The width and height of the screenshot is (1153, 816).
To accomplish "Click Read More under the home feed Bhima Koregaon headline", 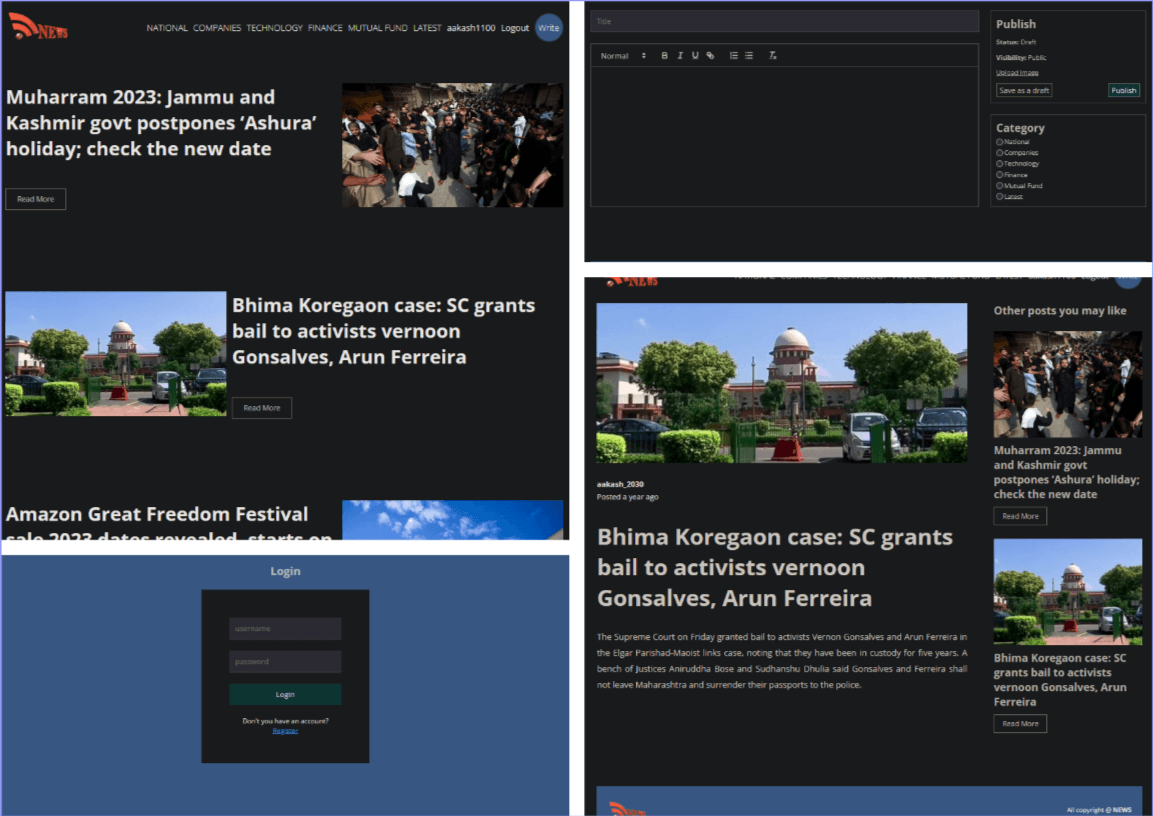I will point(262,408).
